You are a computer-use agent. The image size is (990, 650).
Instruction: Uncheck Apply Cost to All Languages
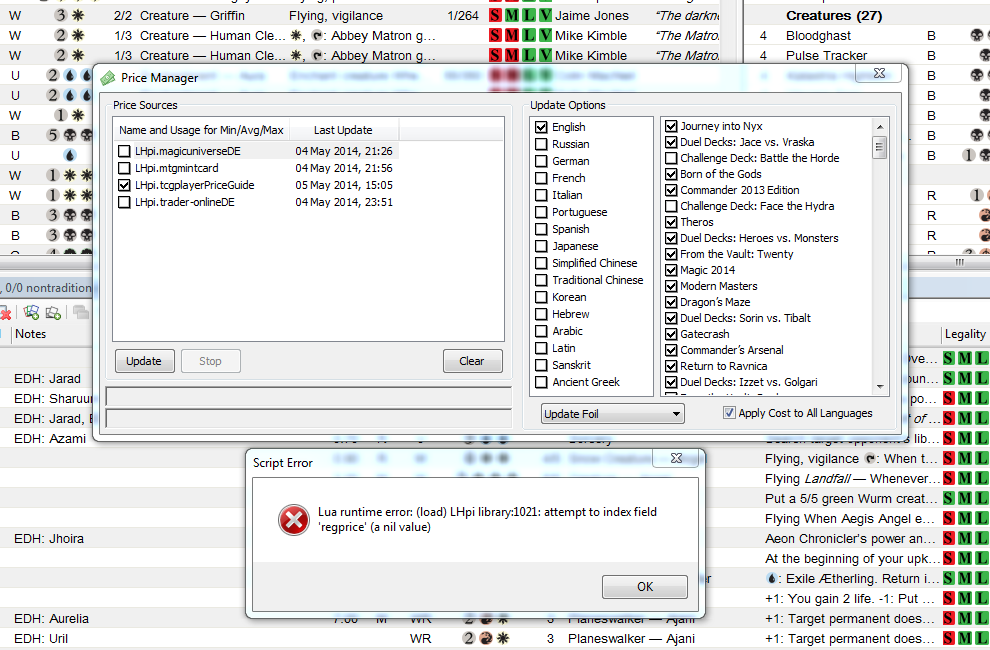729,413
